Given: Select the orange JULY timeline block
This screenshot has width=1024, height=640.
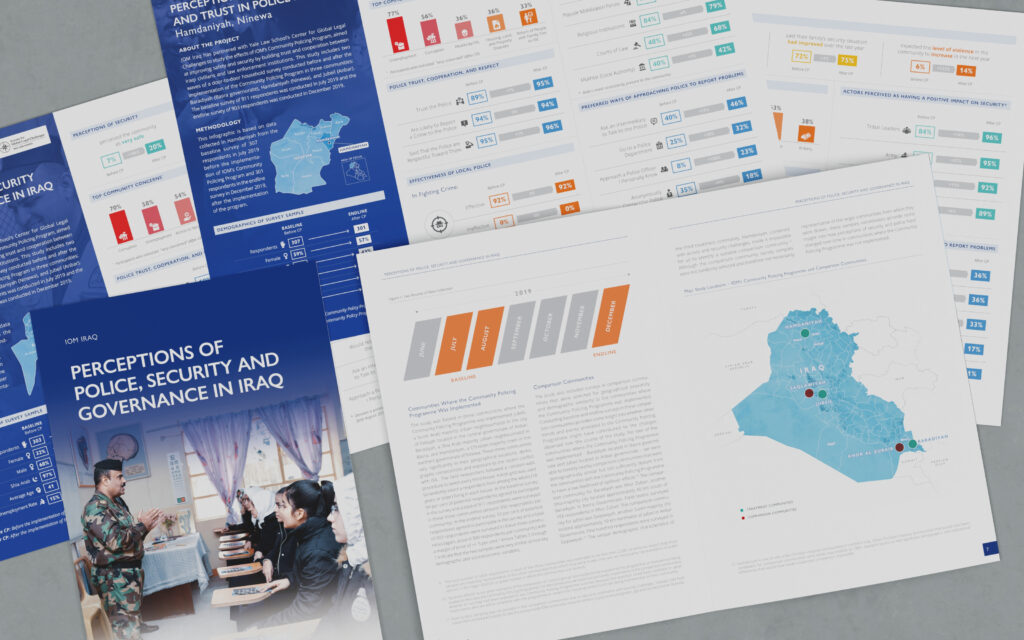Looking at the screenshot, I should pos(454,345).
